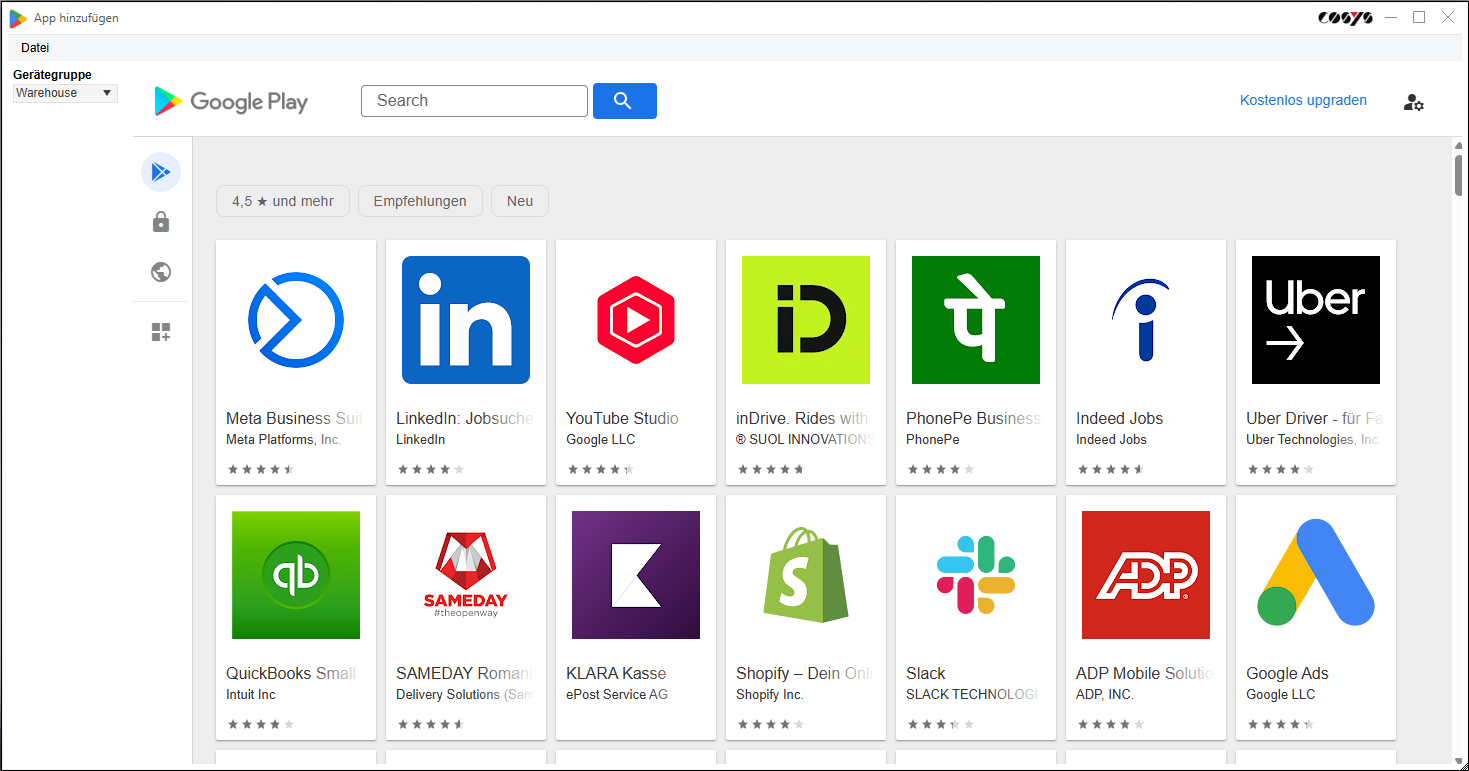1469x771 pixels.
Task: Click the 'YouTube Studio' app title text
Action: pos(622,418)
